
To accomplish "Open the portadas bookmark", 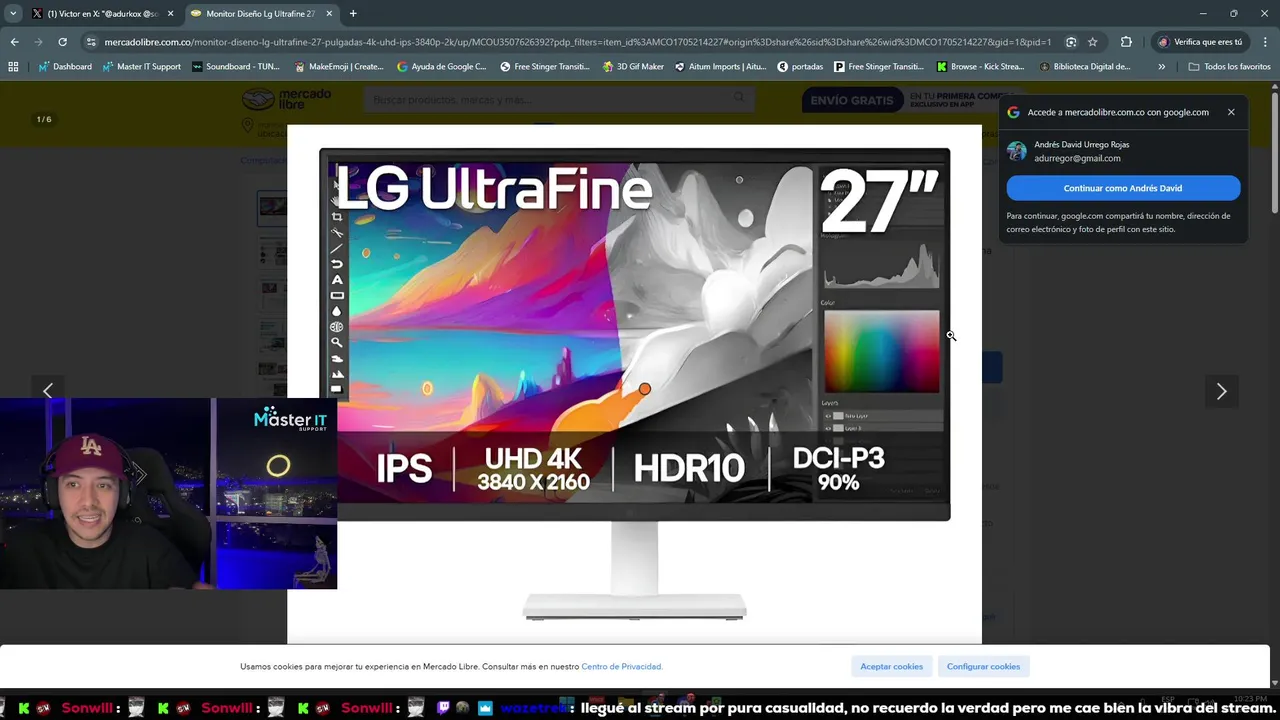I will point(800,67).
